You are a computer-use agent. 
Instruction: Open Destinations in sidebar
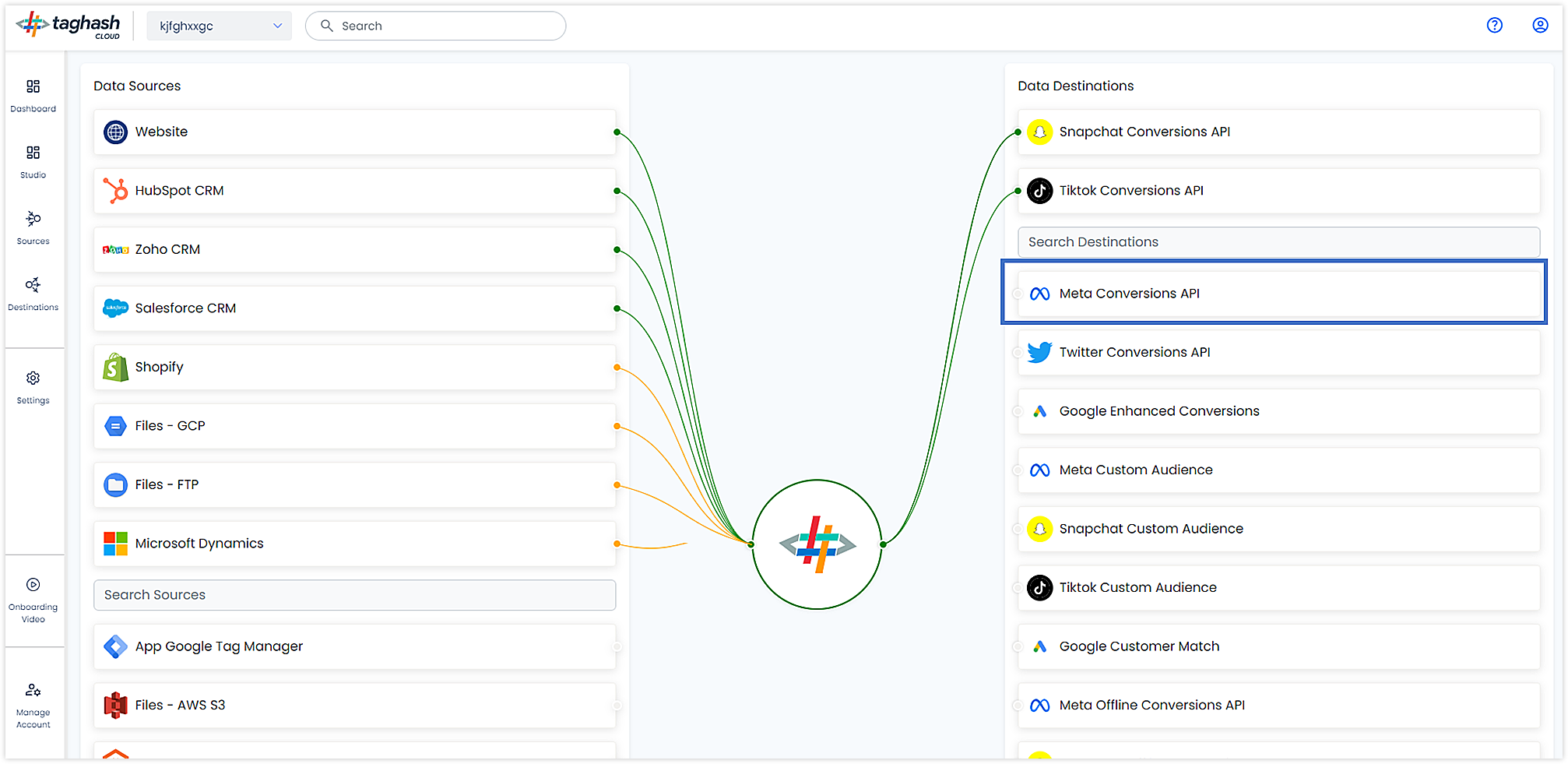(x=33, y=294)
